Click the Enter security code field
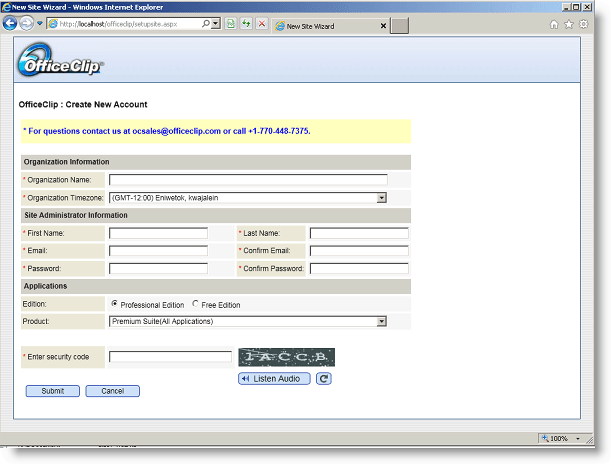Viewport: 611px width, 464px height. [x=170, y=357]
